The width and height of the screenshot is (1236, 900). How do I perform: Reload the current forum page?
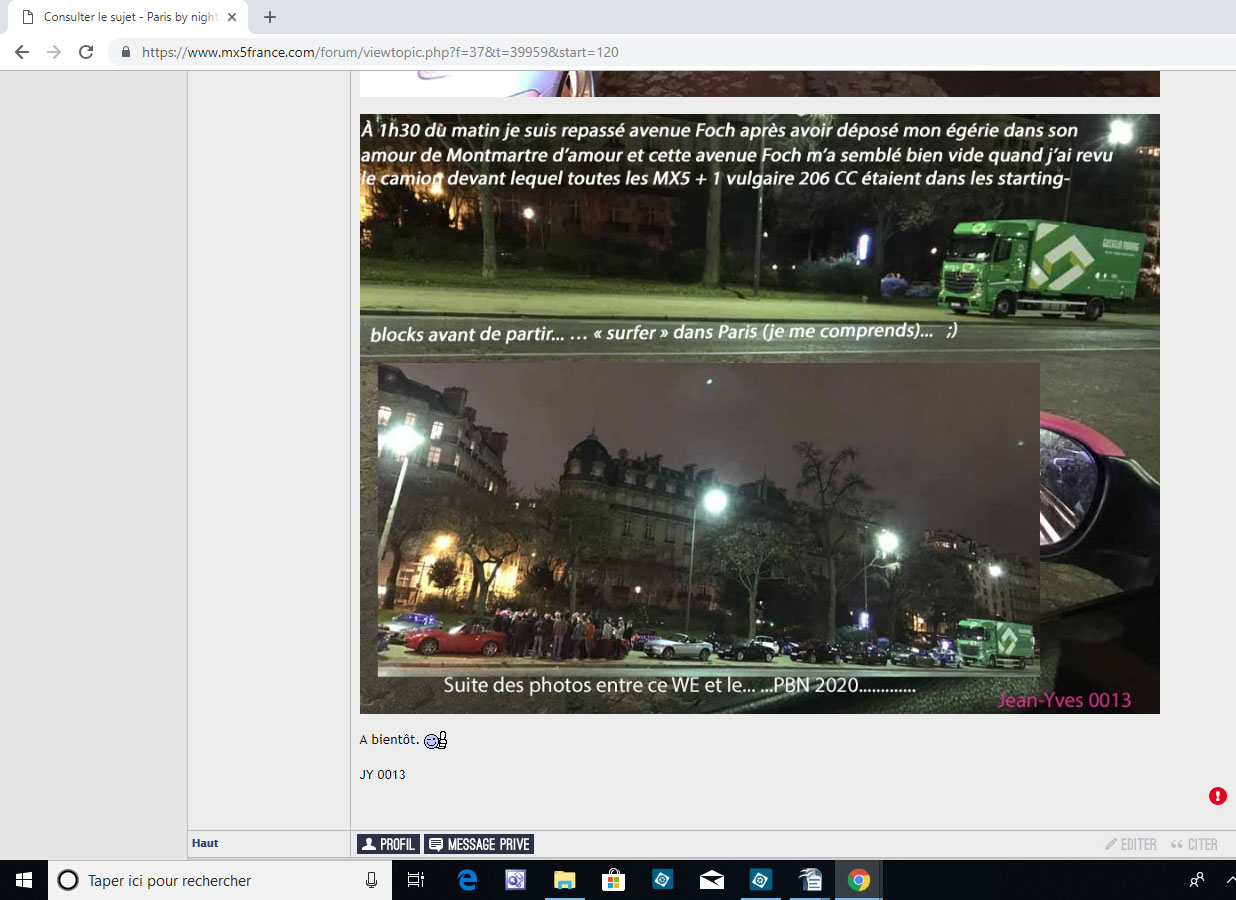86,52
